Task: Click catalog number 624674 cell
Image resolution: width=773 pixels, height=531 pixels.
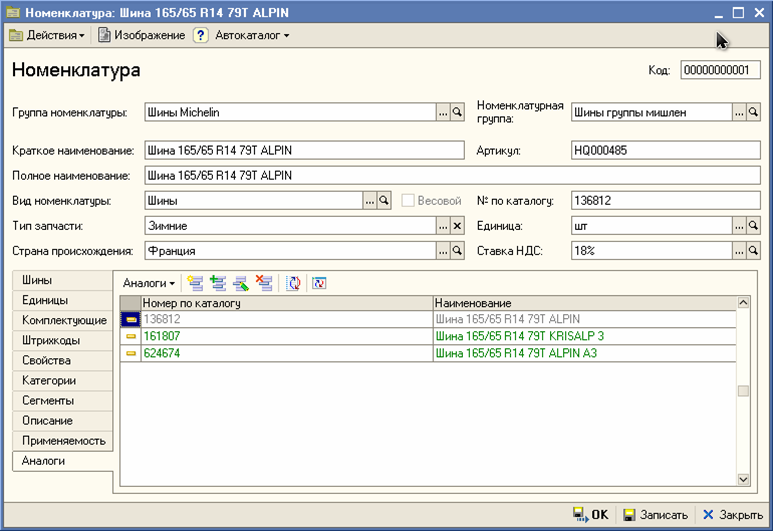Action: click(287, 354)
